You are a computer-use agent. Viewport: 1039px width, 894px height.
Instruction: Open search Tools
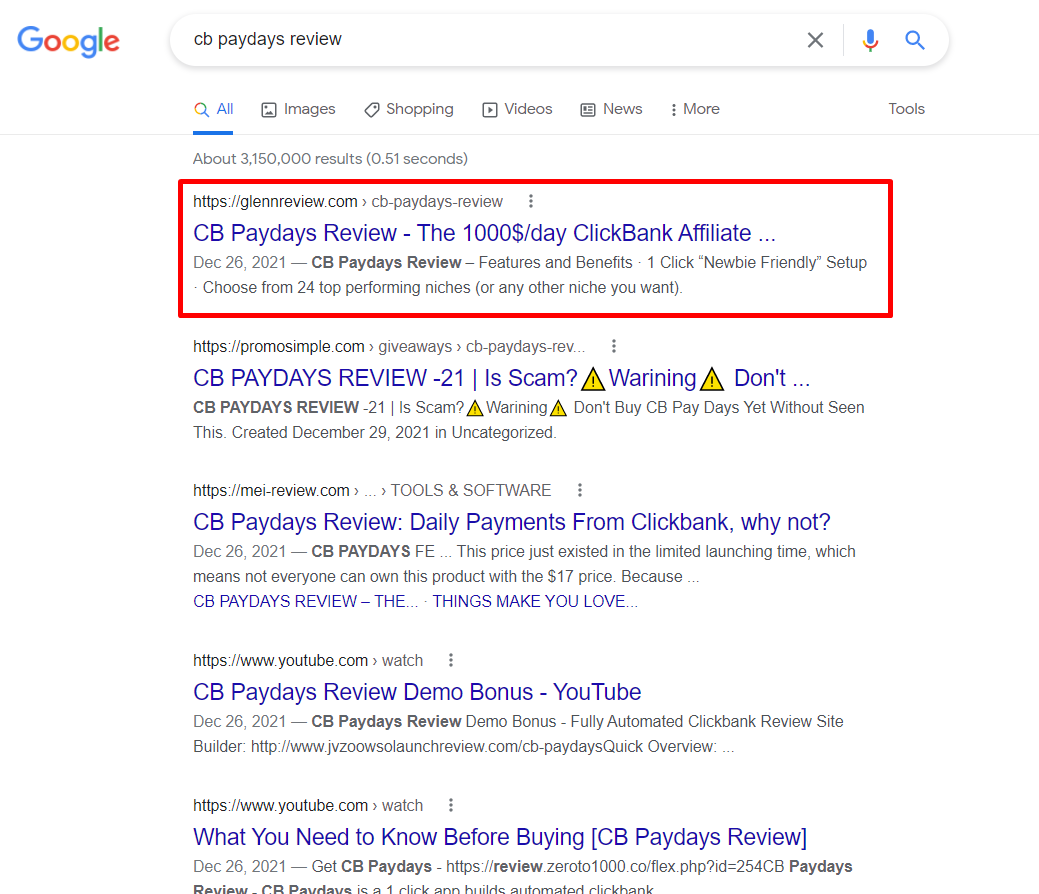(906, 109)
